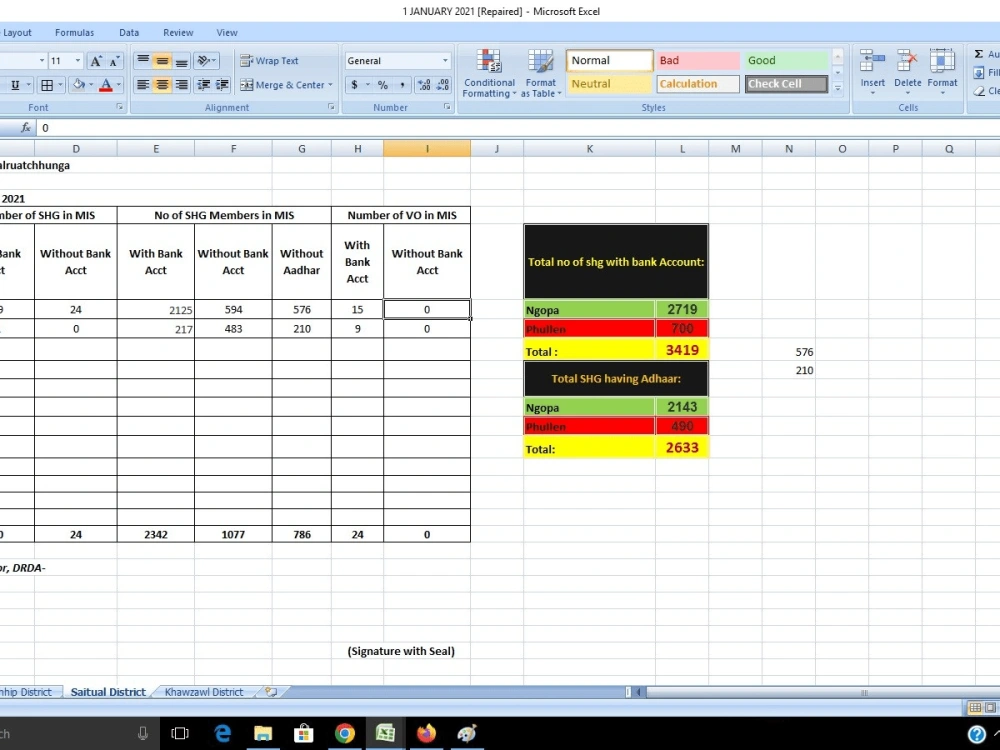Viewport: 1000px width, 750px height.
Task: Click the Accounting Number Format dollar icon
Action: pos(355,85)
